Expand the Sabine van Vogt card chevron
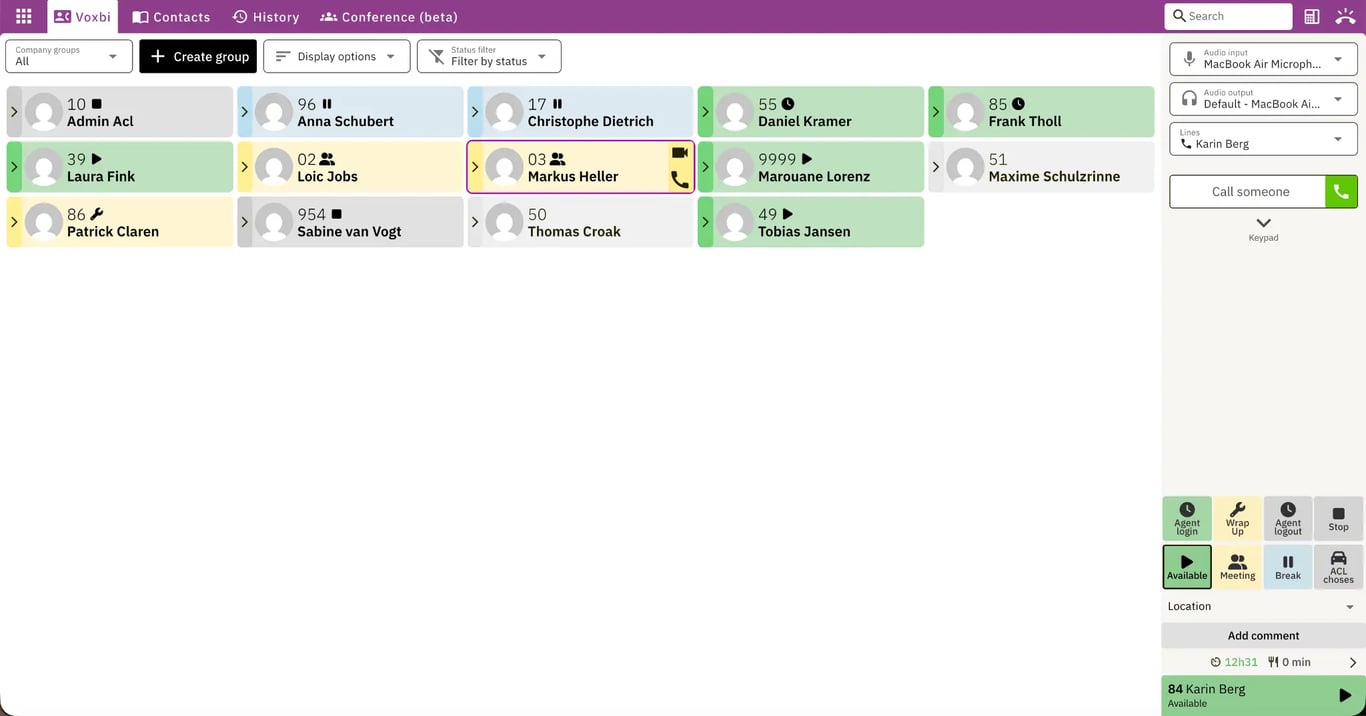This screenshot has height=716, width=1366. [244, 222]
